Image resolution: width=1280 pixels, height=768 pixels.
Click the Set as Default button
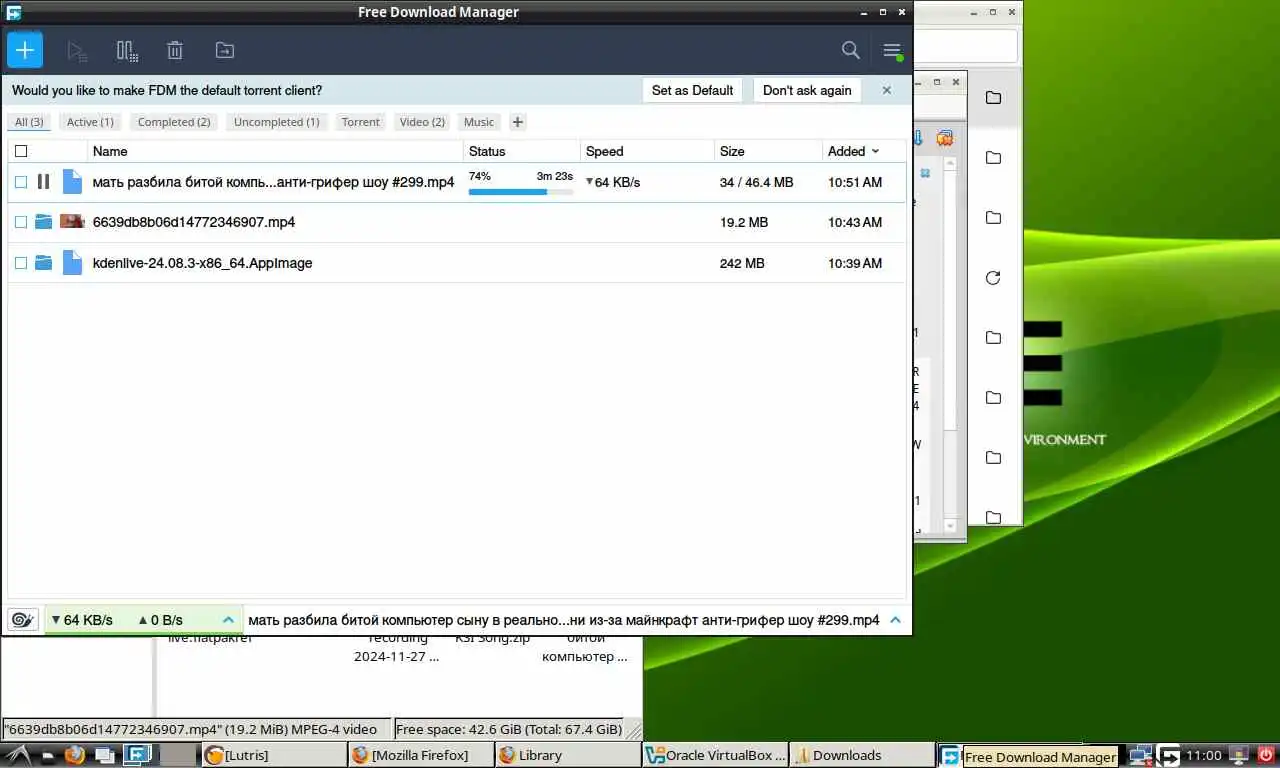click(x=692, y=90)
